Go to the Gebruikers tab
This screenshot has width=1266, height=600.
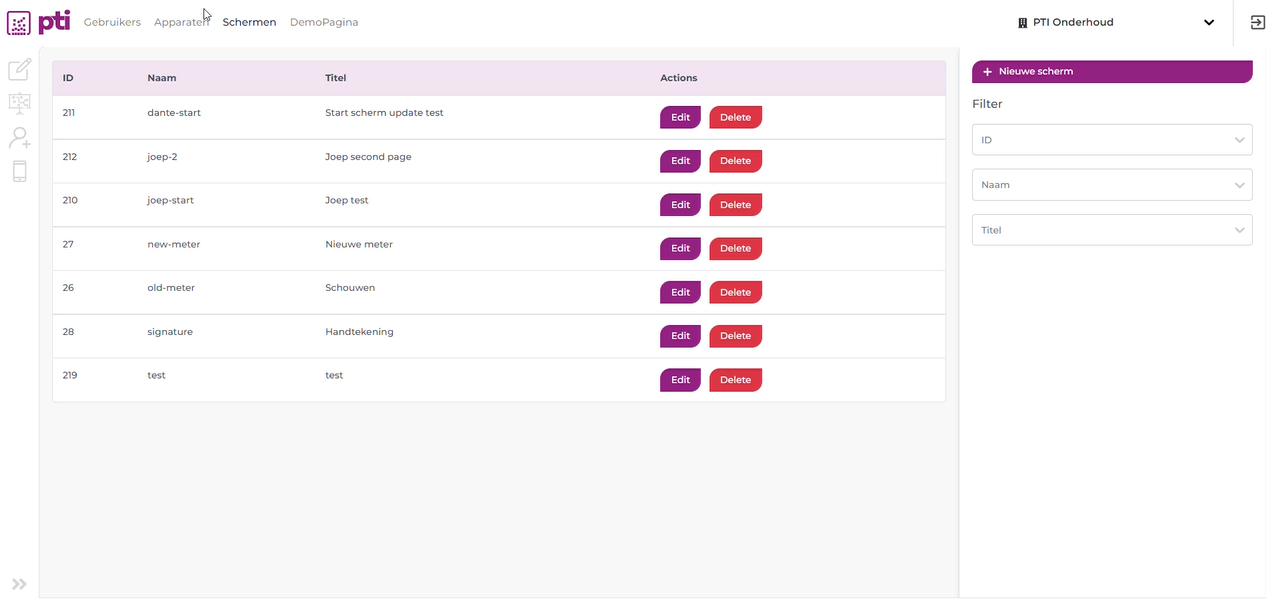[112, 22]
